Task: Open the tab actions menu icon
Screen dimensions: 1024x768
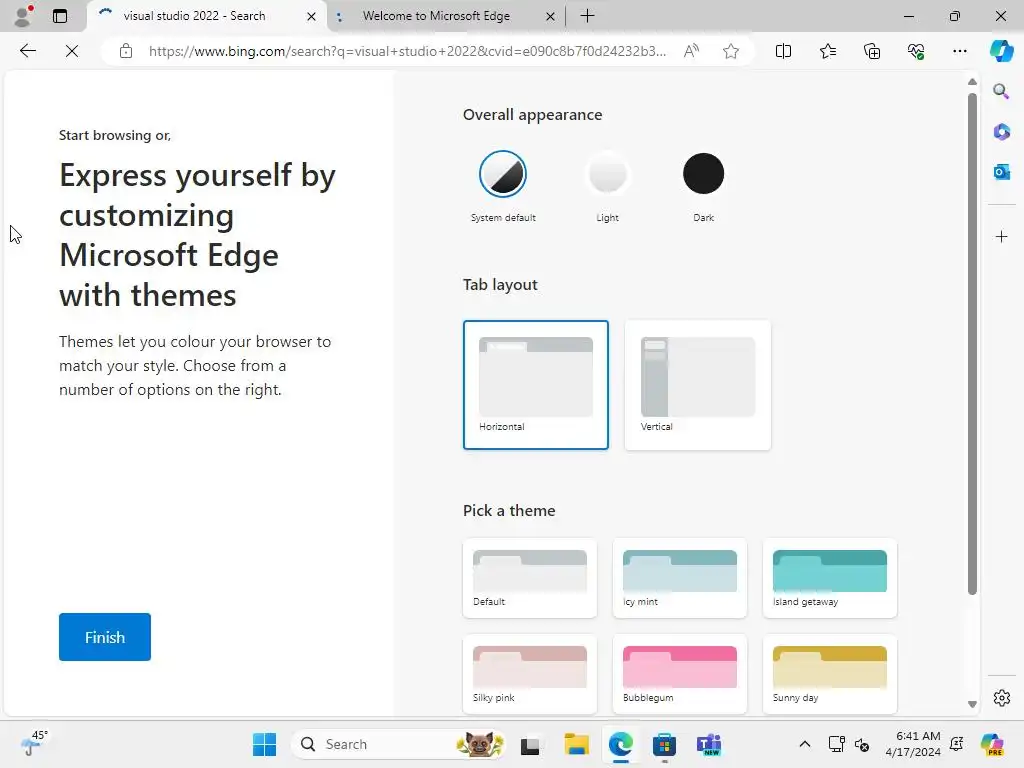Action: tap(60, 16)
